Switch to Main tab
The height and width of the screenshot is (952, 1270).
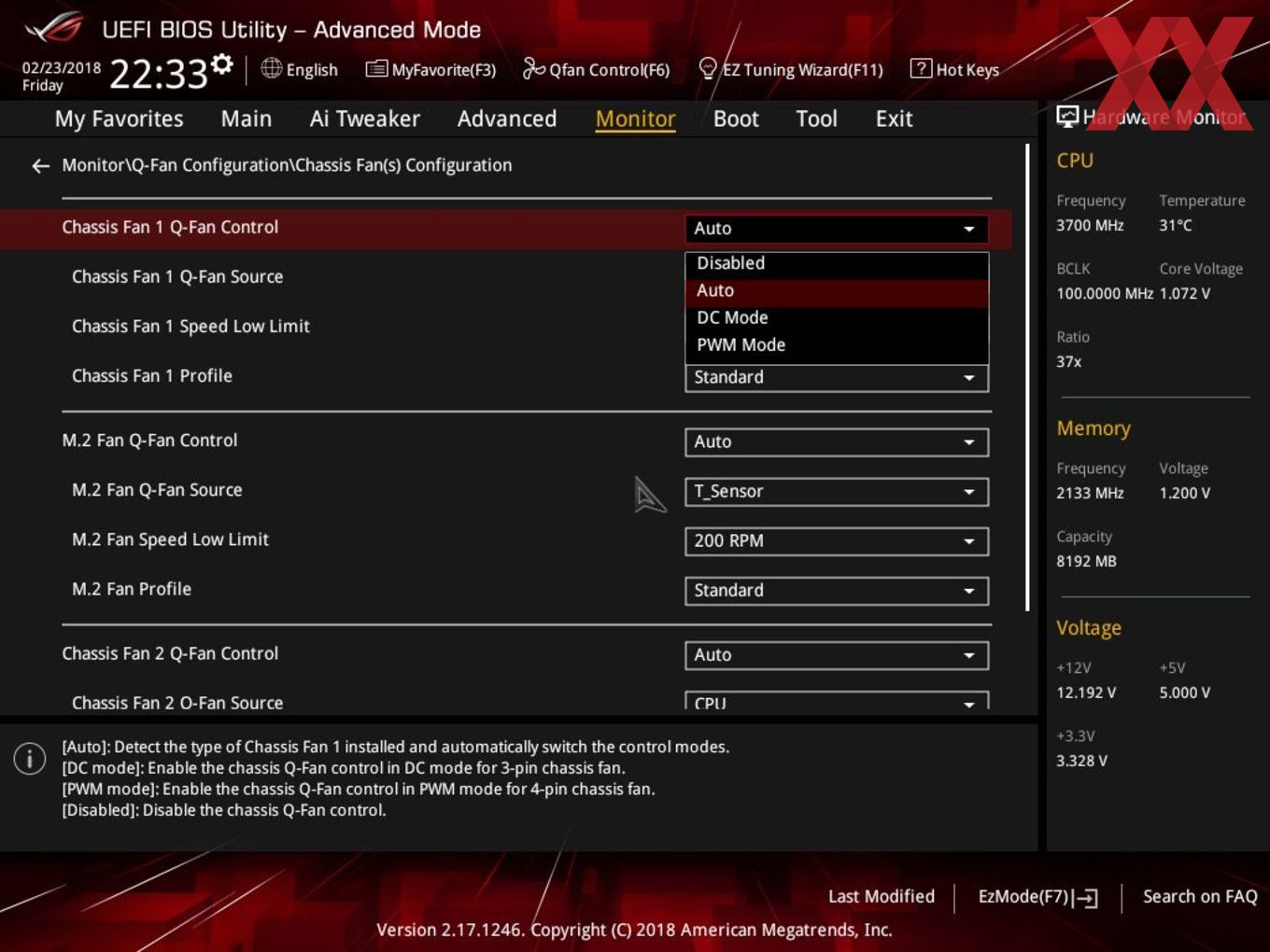tap(247, 119)
